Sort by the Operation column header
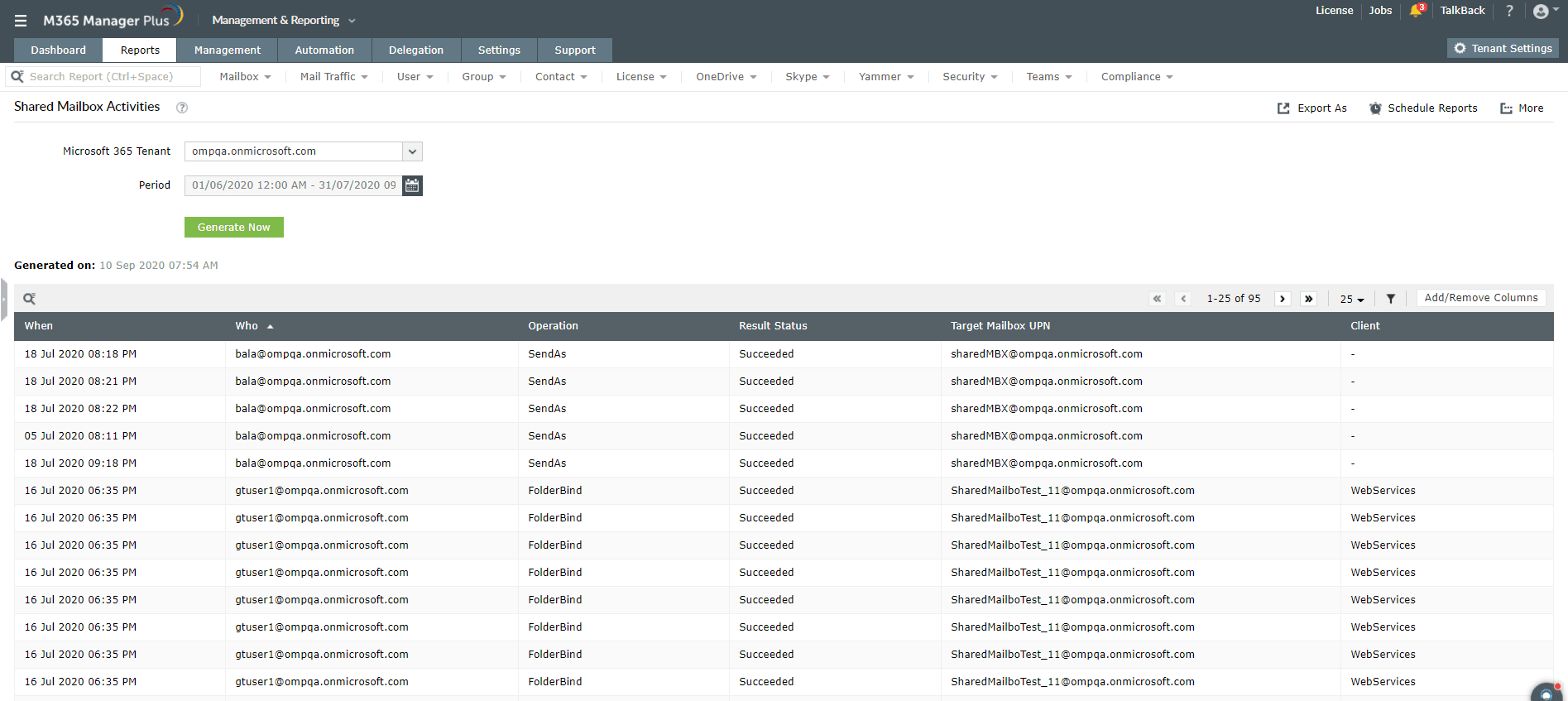 (x=553, y=326)
